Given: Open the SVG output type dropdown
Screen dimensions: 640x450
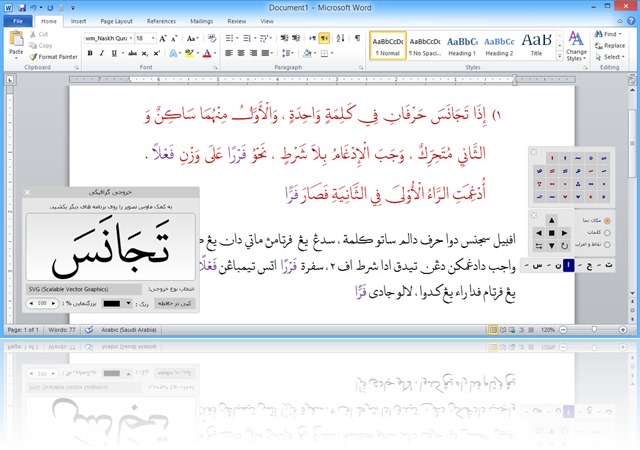Looking at the screenshot, I should point(85,287).
